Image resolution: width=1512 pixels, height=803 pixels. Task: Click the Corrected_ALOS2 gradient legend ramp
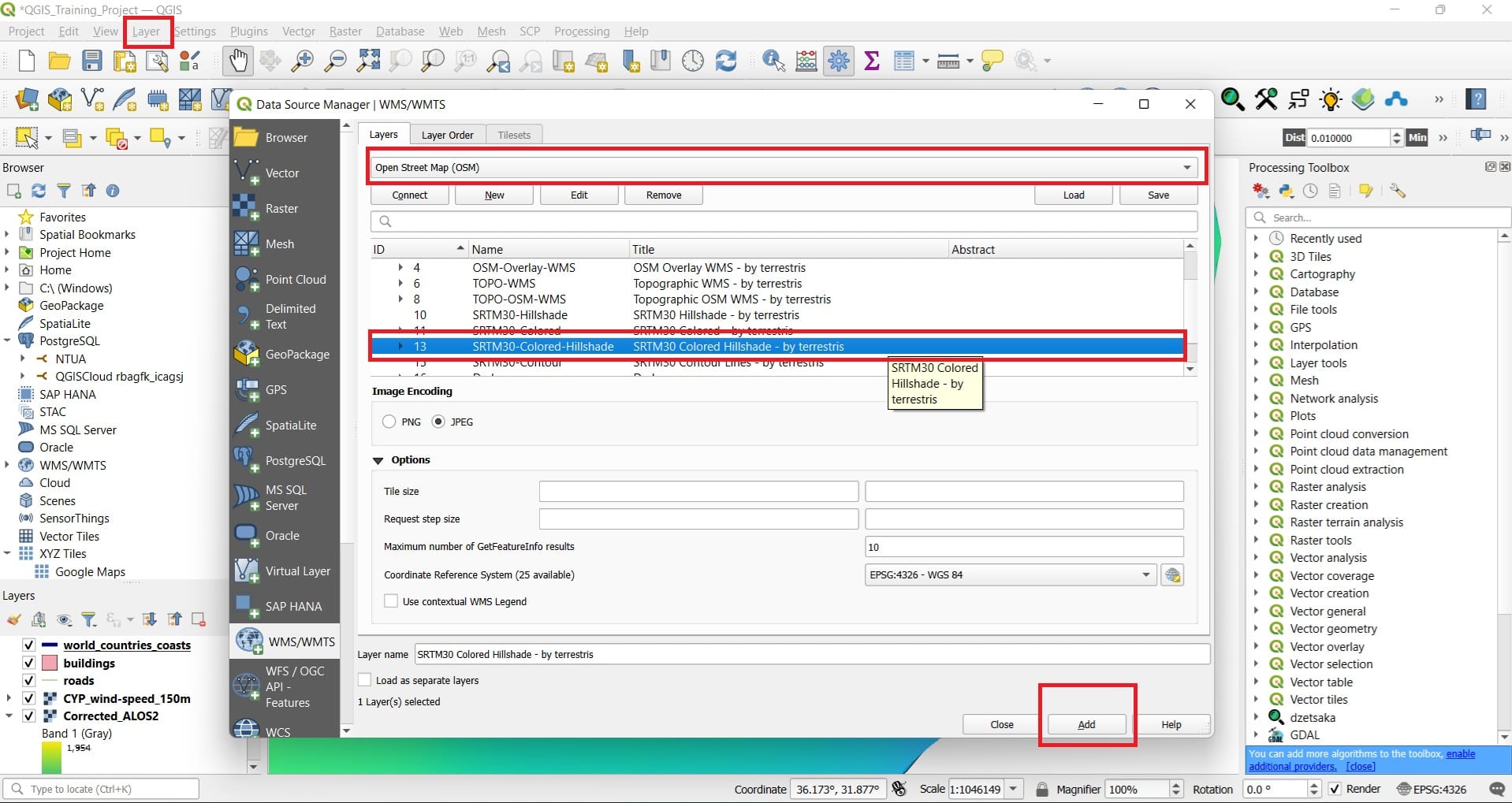(51, 758)
